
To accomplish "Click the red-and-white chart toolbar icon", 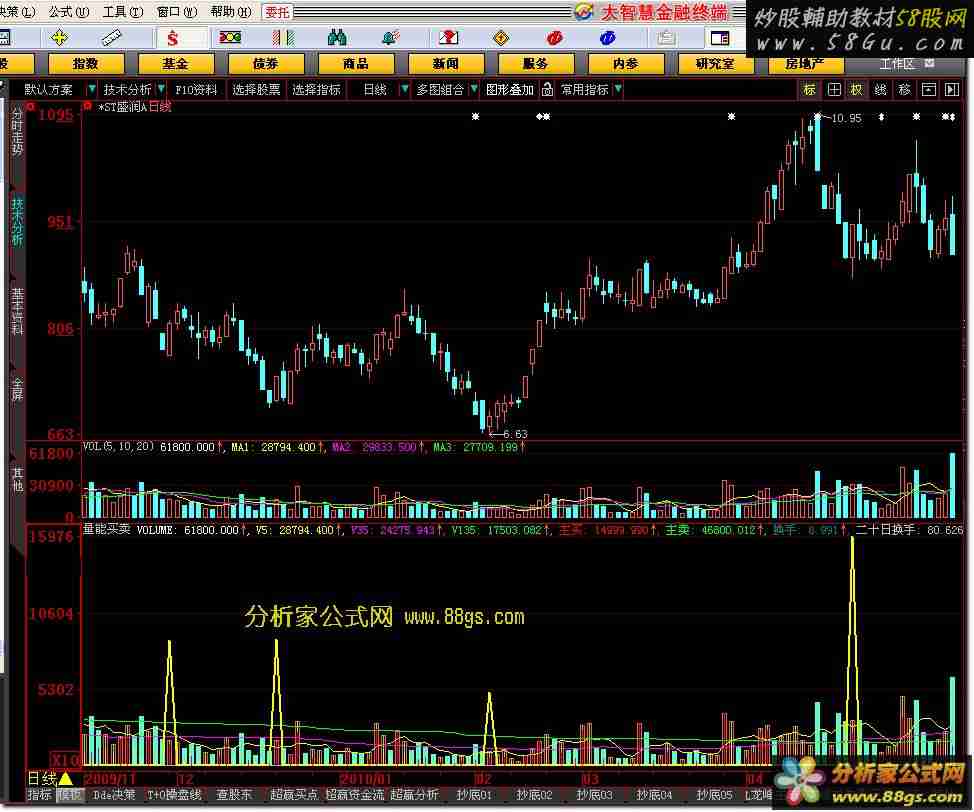I will [448, 38].
